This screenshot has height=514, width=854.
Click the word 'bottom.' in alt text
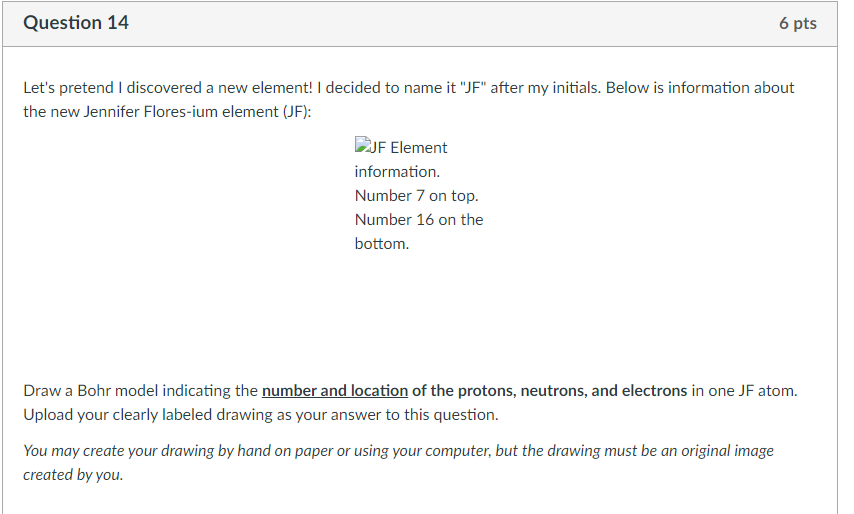[x=382, y=243]
